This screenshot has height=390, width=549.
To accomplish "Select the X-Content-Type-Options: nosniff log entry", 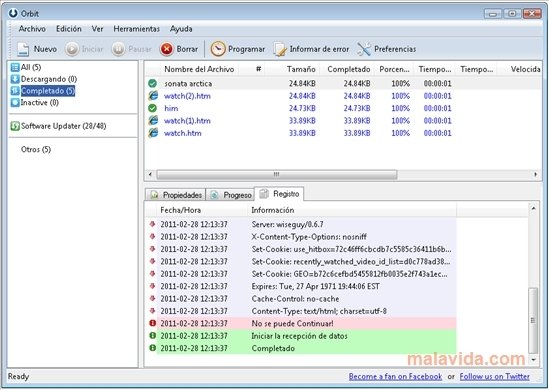I will click(309, 237).
